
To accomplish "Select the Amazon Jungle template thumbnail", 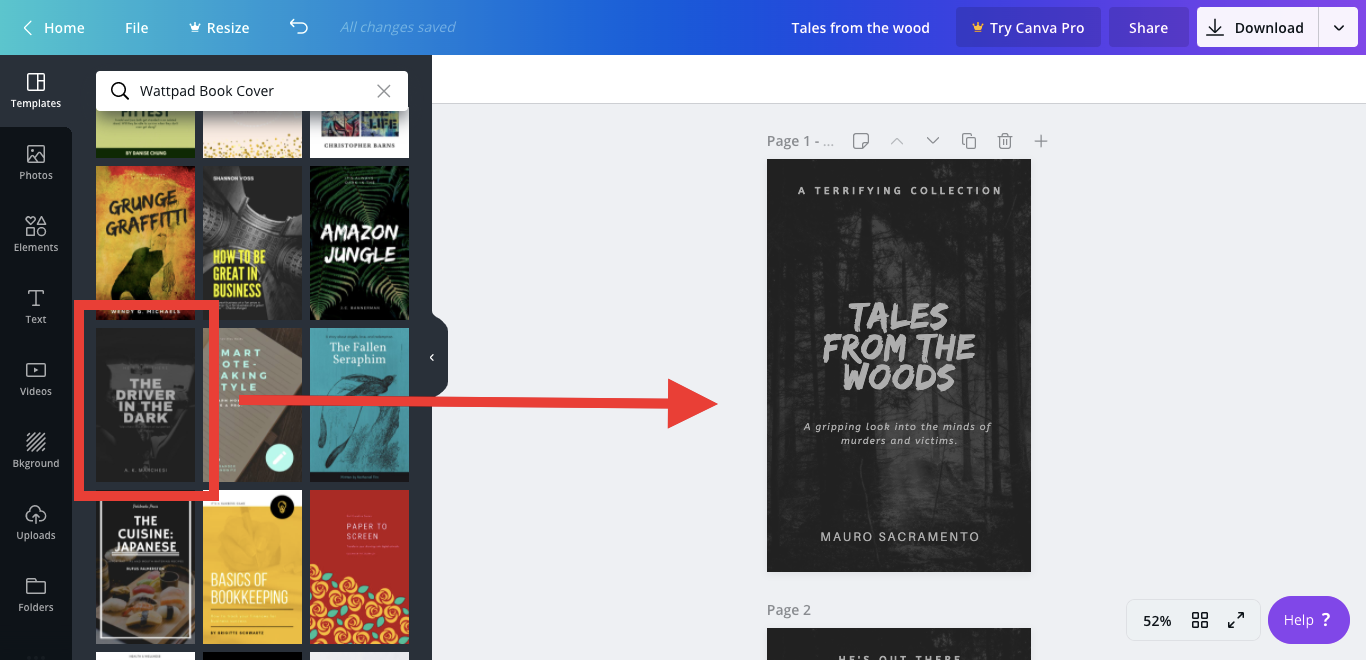I will [359, 243].
